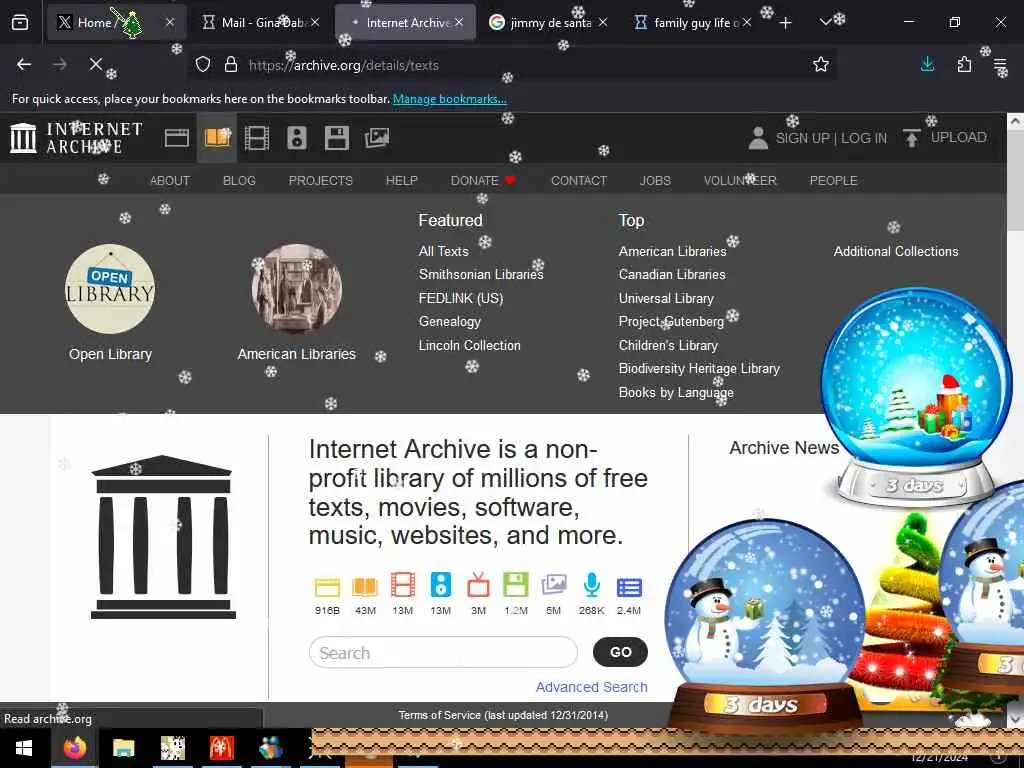The image size is (1024, 768).
Task: Click the 3M TV icon
Action: tap(478, 584)
